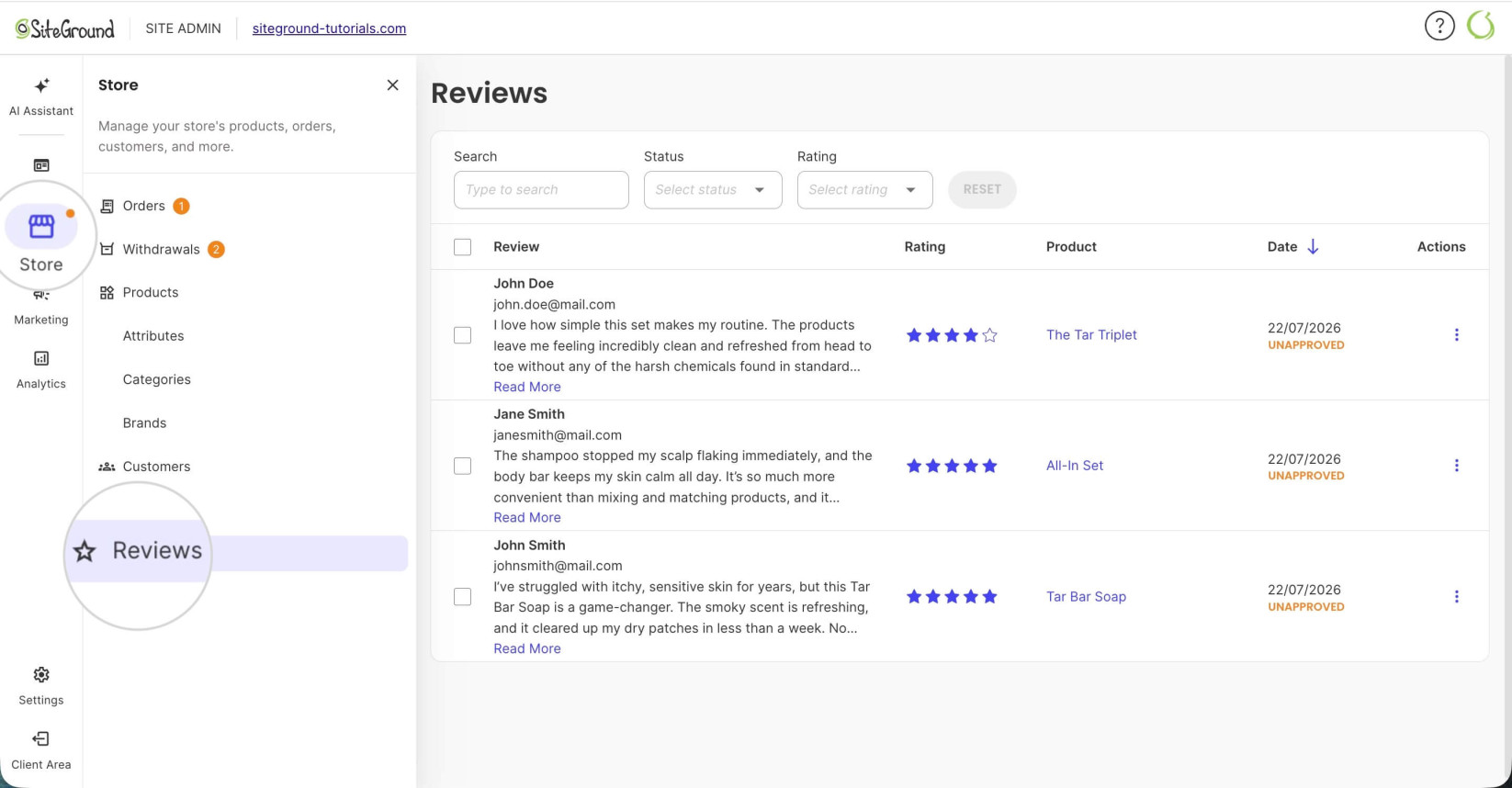The image size is (1512, 788).
Task: Click the Withdrawals icon
Action: [107, 249]
